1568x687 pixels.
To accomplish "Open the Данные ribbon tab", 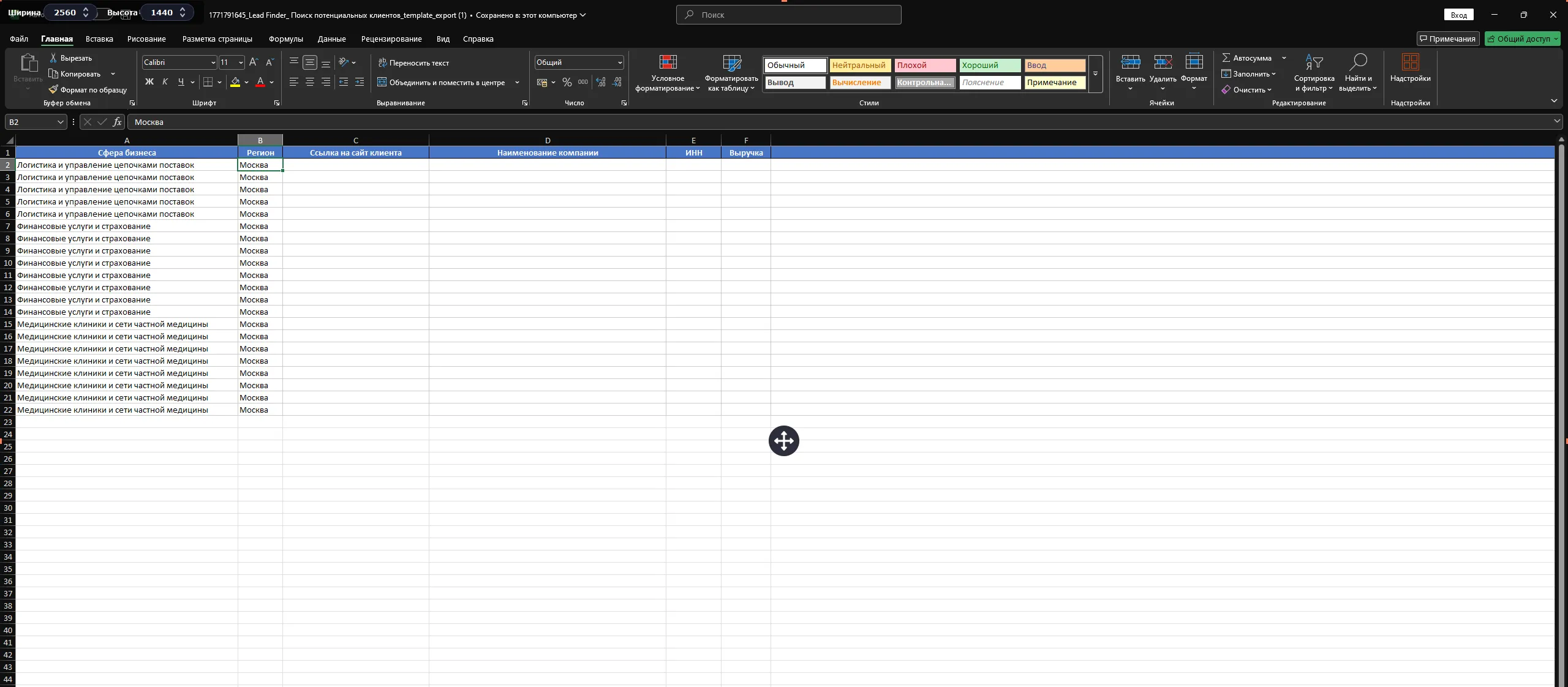I will click(331, 39).
